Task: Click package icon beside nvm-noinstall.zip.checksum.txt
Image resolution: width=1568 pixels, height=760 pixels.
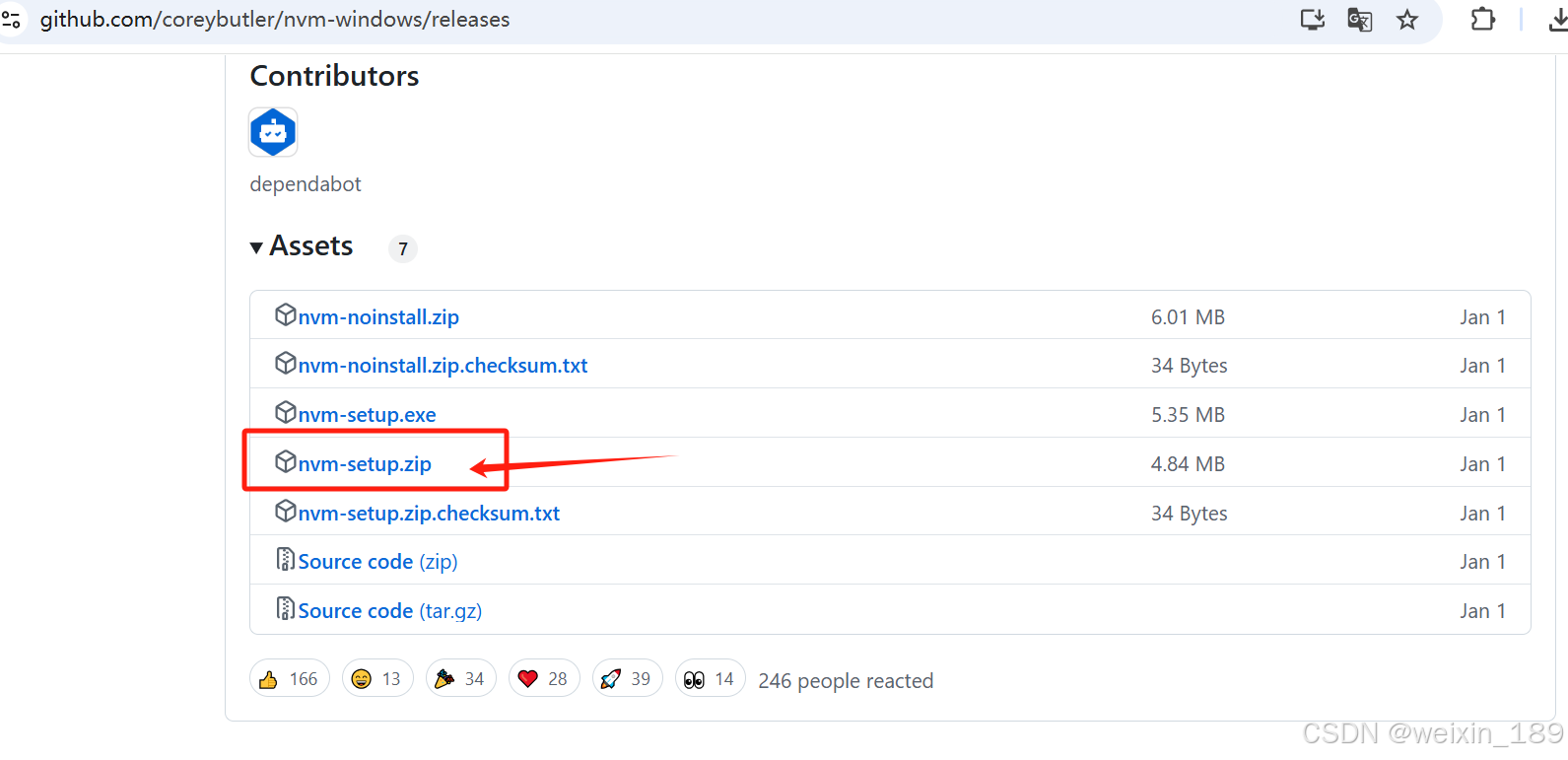Action: pos(286,363)
